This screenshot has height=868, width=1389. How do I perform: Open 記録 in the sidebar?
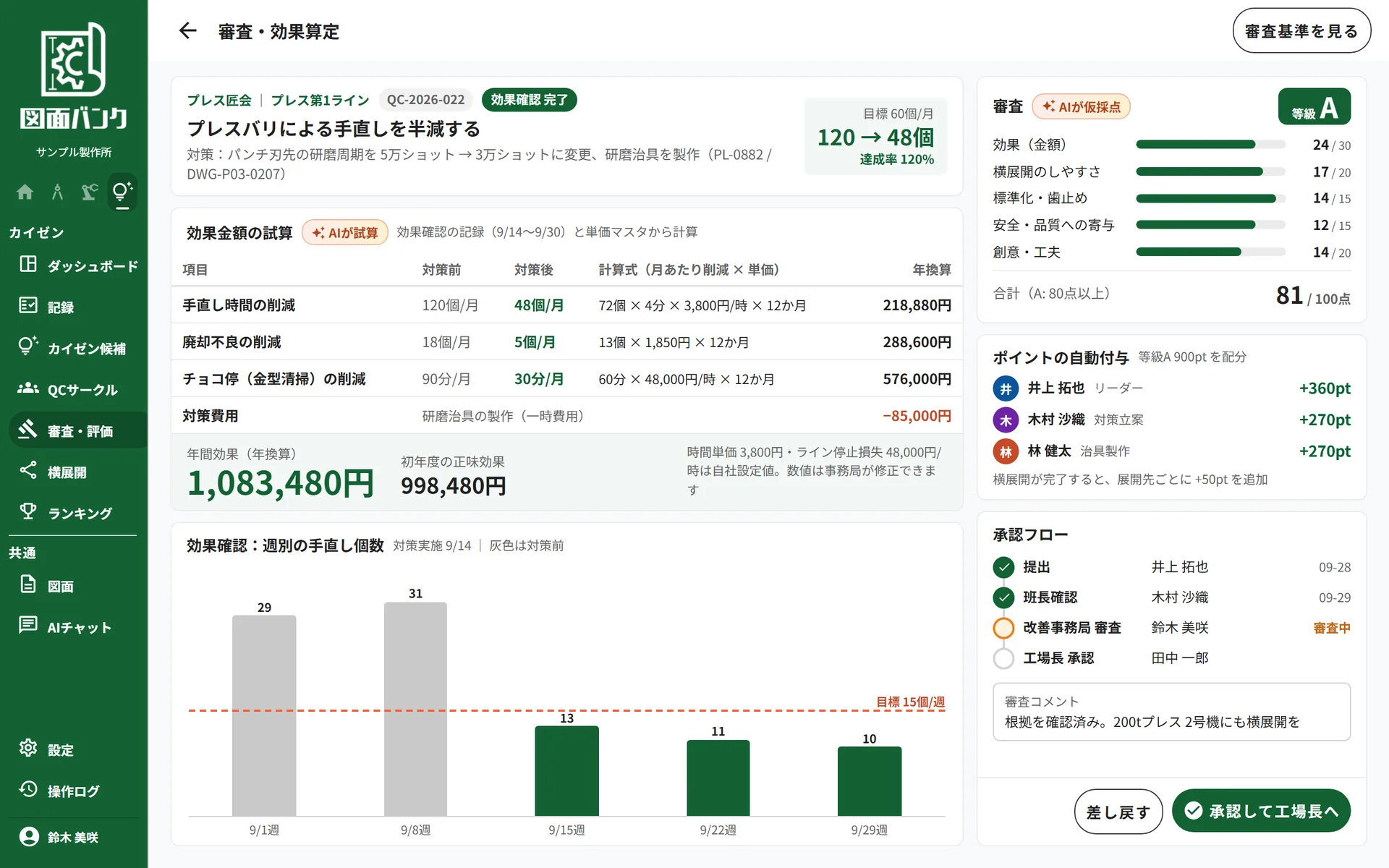tap(78, 307)
